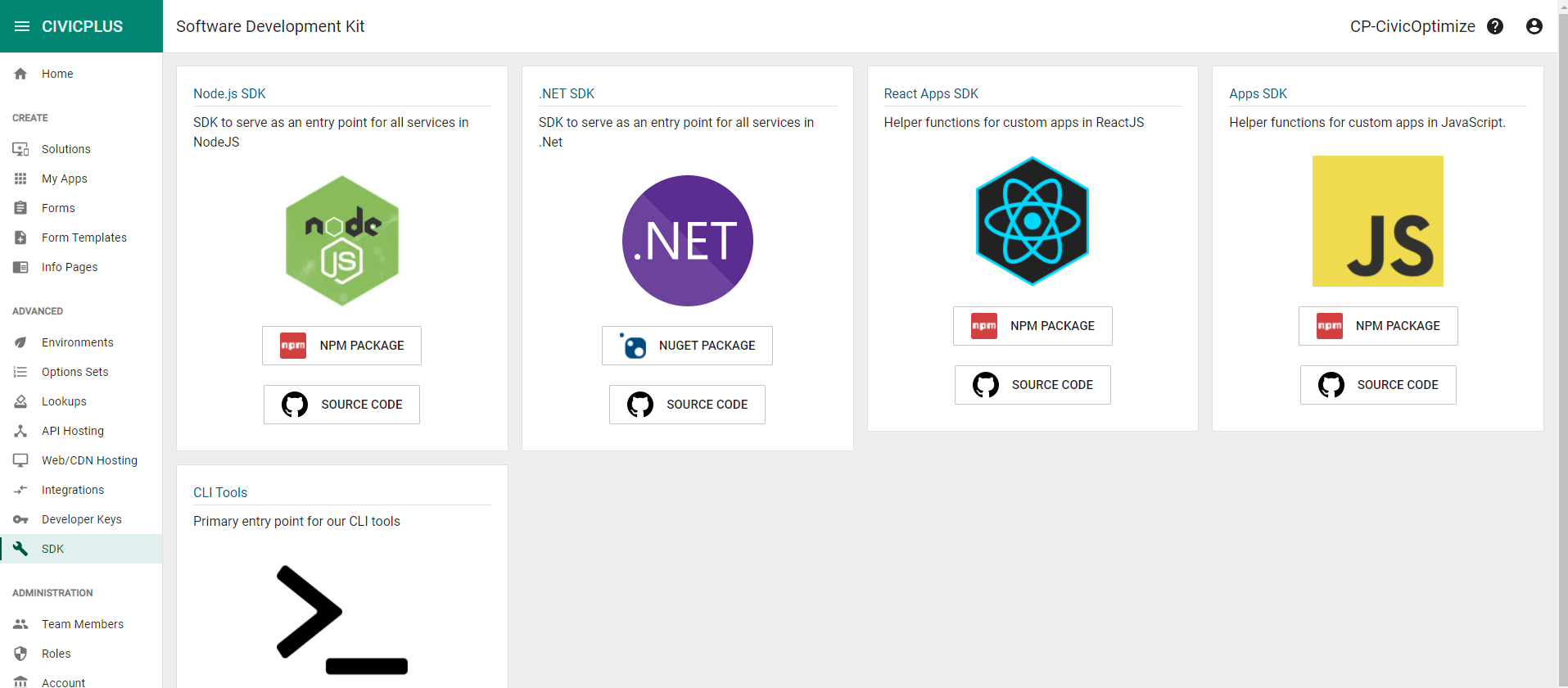Select Forms in the sidebar
This screenshot has width=1568, height=688.
point(81,208)
